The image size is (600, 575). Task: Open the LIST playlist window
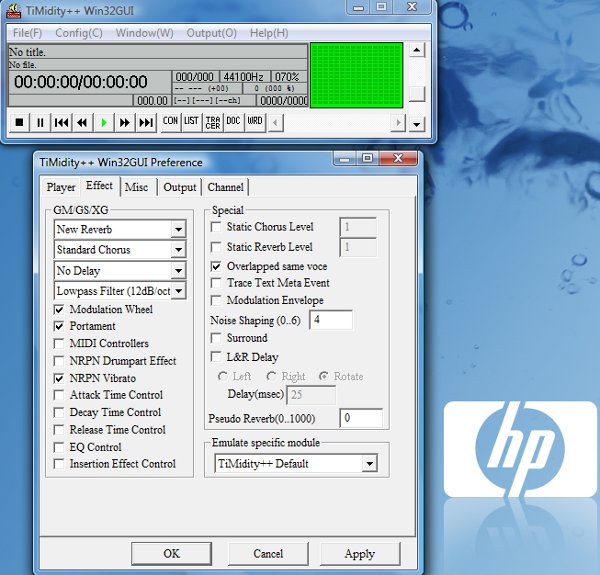[x=191, y=122]
